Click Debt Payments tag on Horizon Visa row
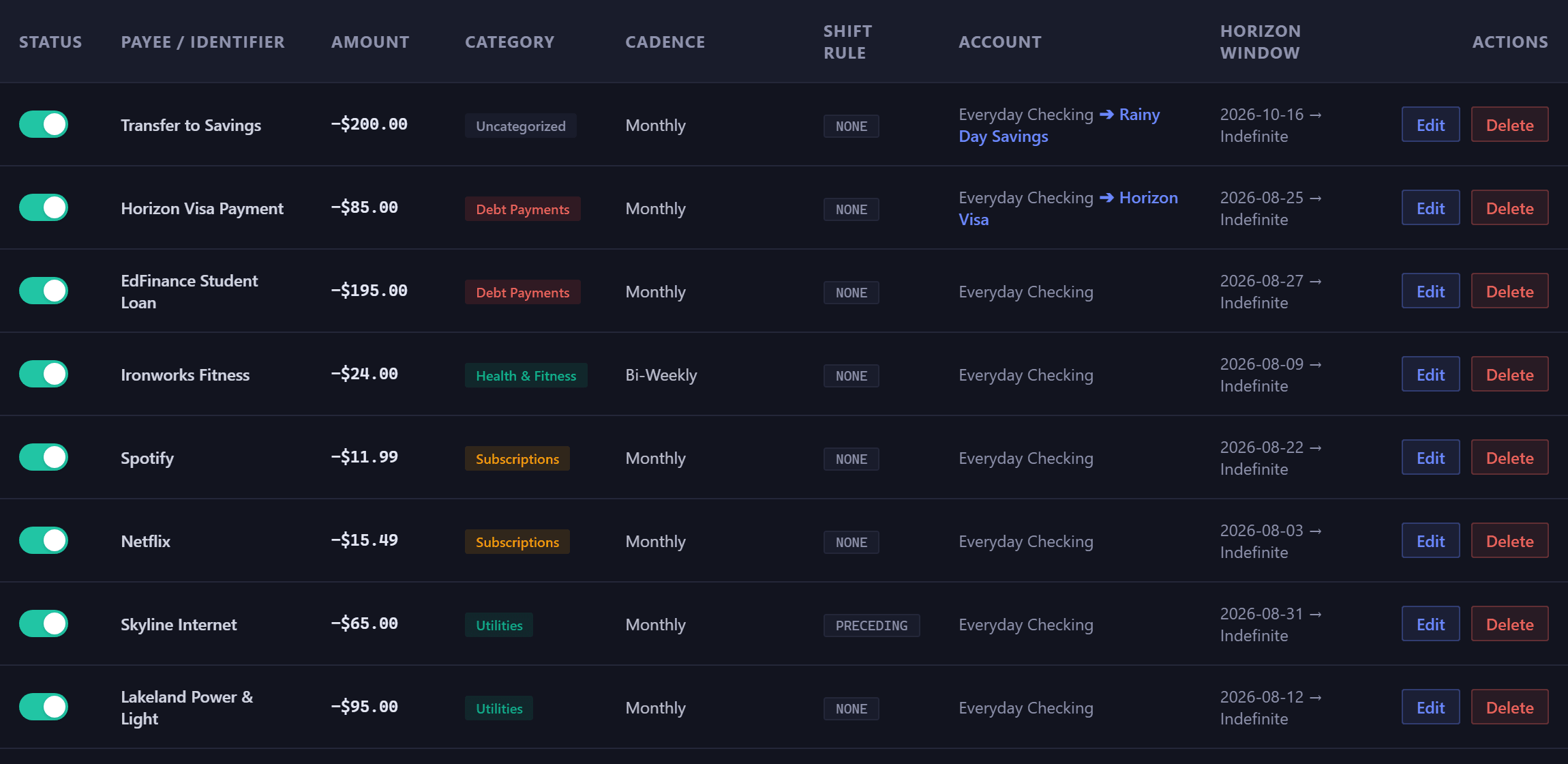Viewport: 1568px width, 764px height. point(523,209)
